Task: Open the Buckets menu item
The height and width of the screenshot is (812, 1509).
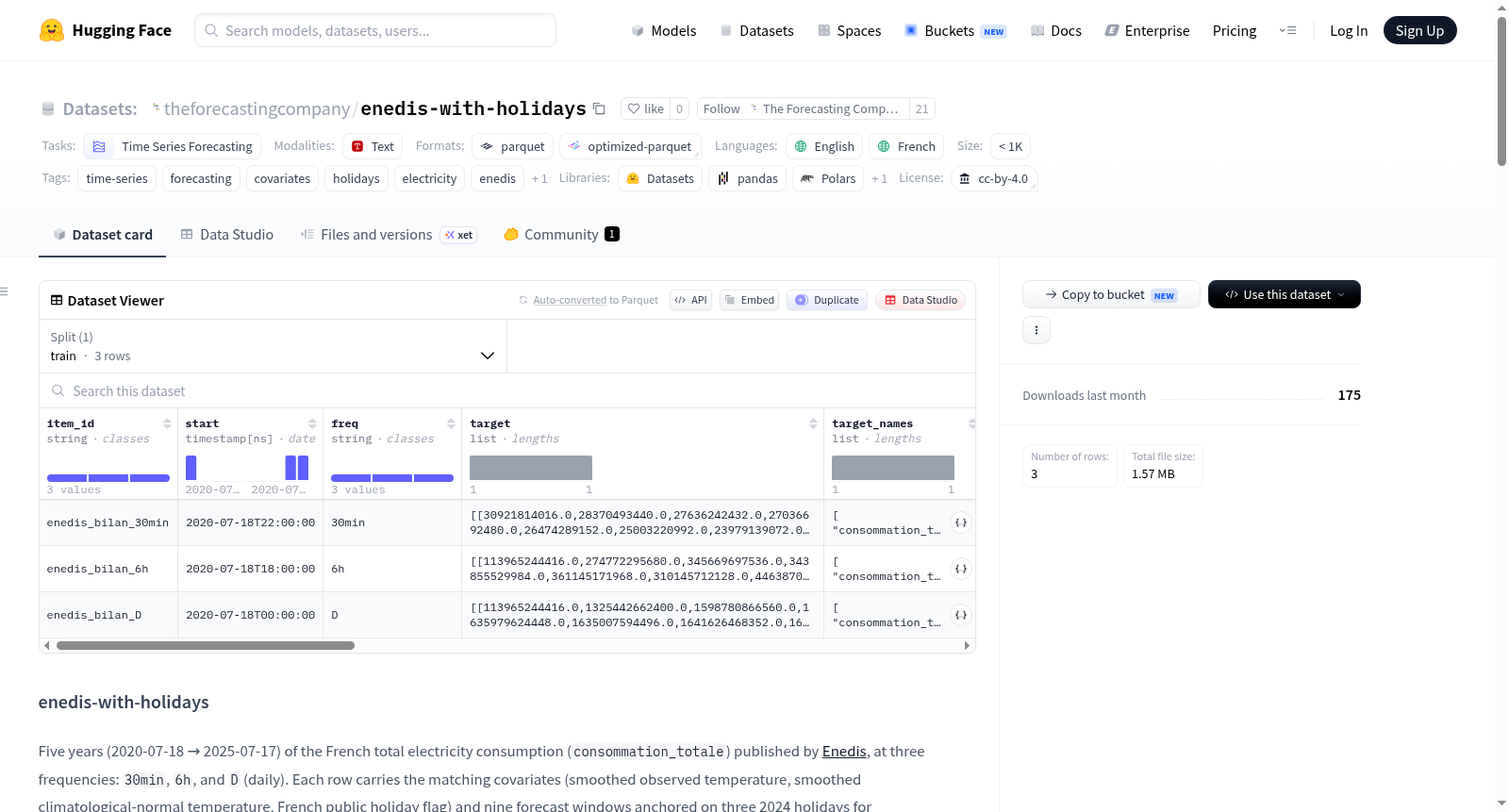Action: [955, 30]
